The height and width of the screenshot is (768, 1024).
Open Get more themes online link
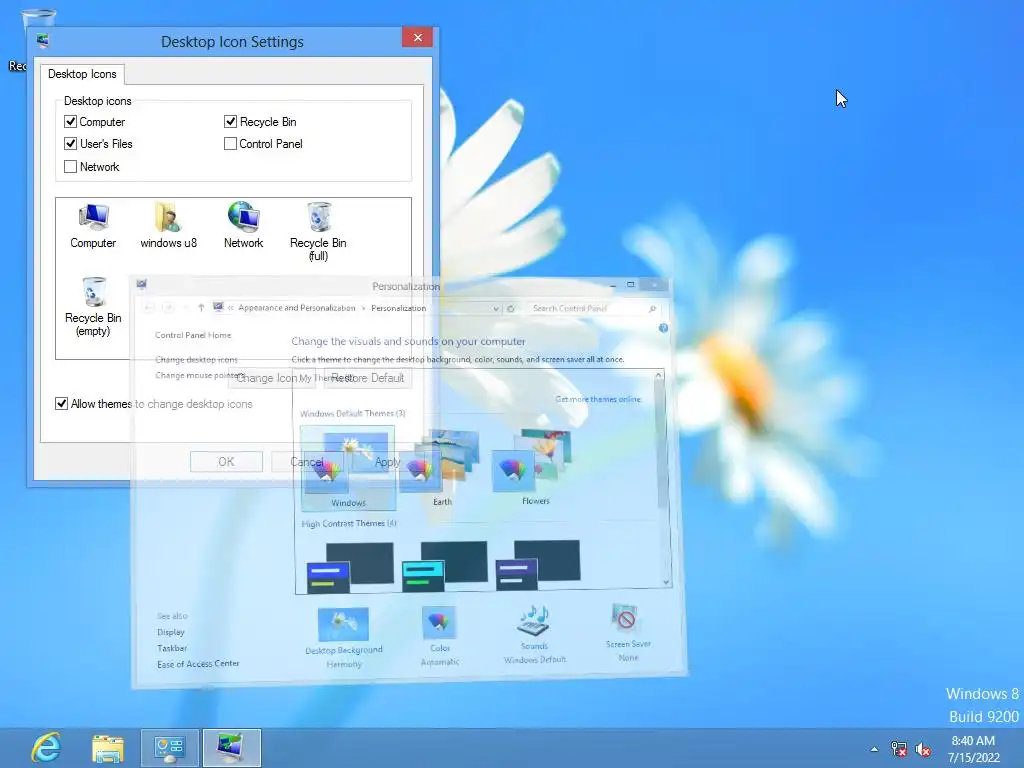point(598,399)
